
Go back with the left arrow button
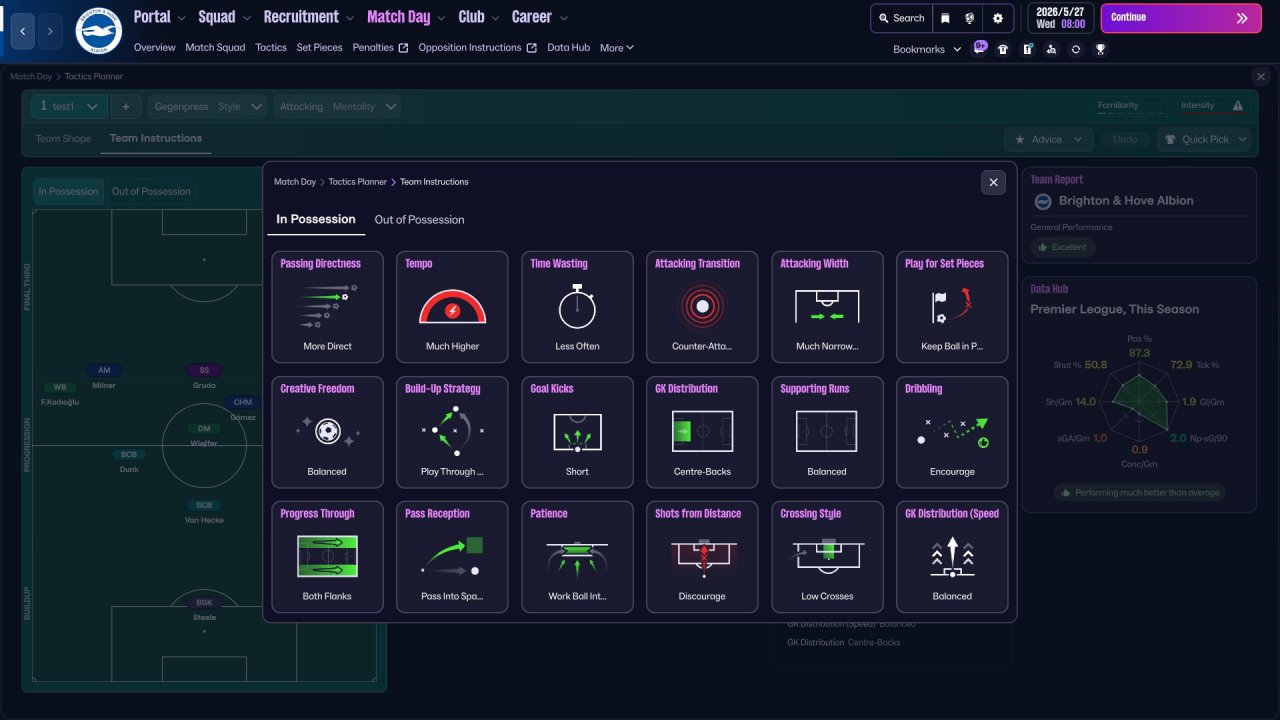[x=23, y=31]
